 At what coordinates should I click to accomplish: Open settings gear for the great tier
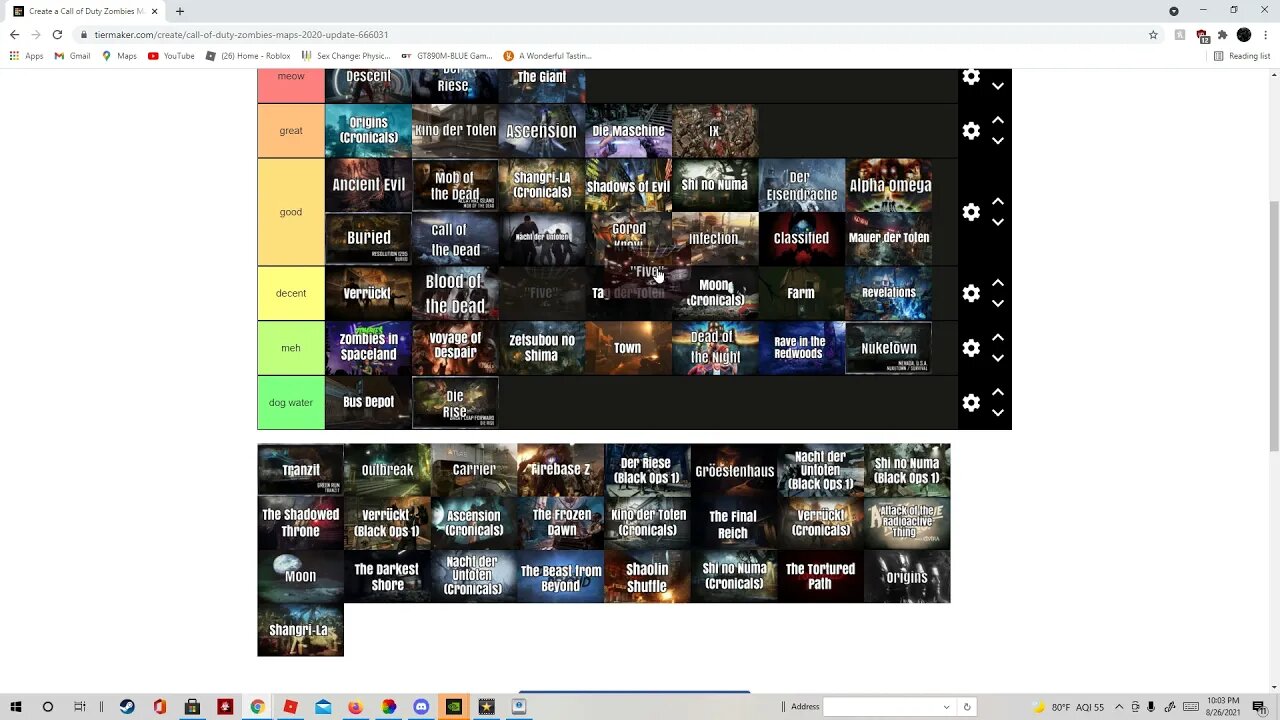click(971, 131)
